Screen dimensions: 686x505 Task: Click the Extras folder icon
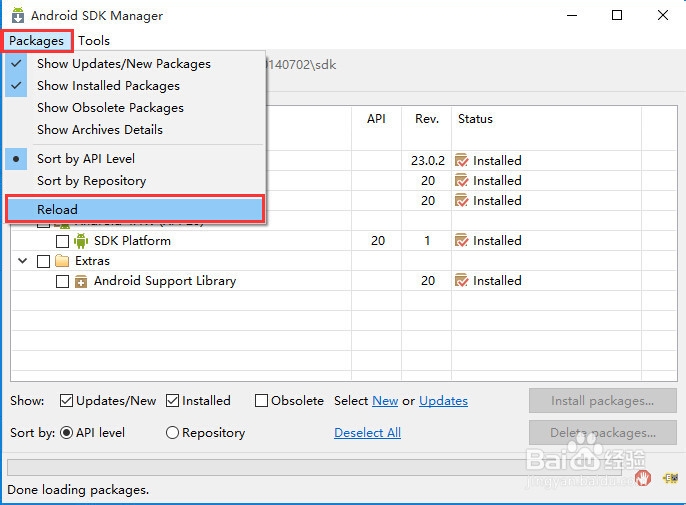[x=62, y=261]
